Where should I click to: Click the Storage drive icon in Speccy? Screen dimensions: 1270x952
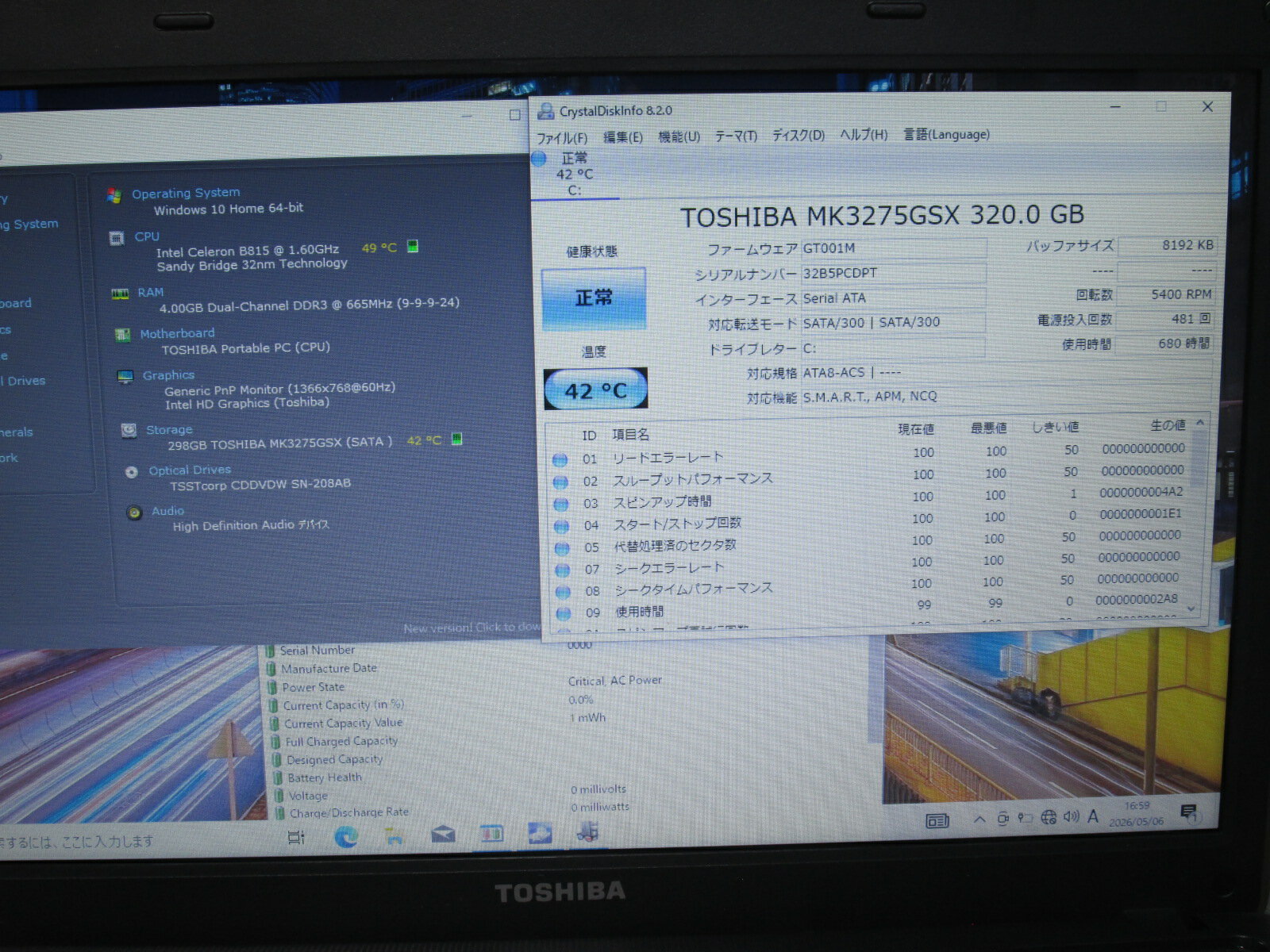coord(129,431)
